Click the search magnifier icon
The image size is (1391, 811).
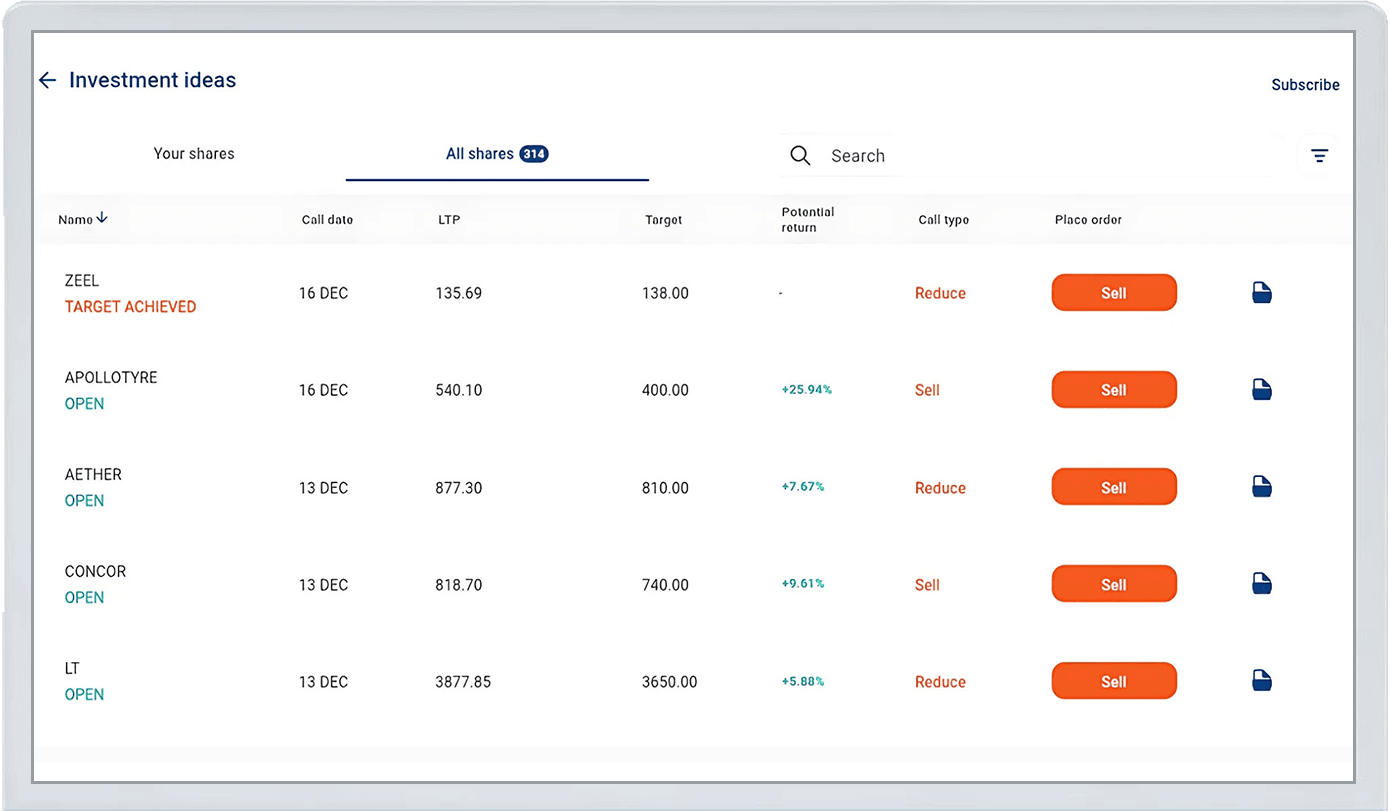(x=800, y=156)
